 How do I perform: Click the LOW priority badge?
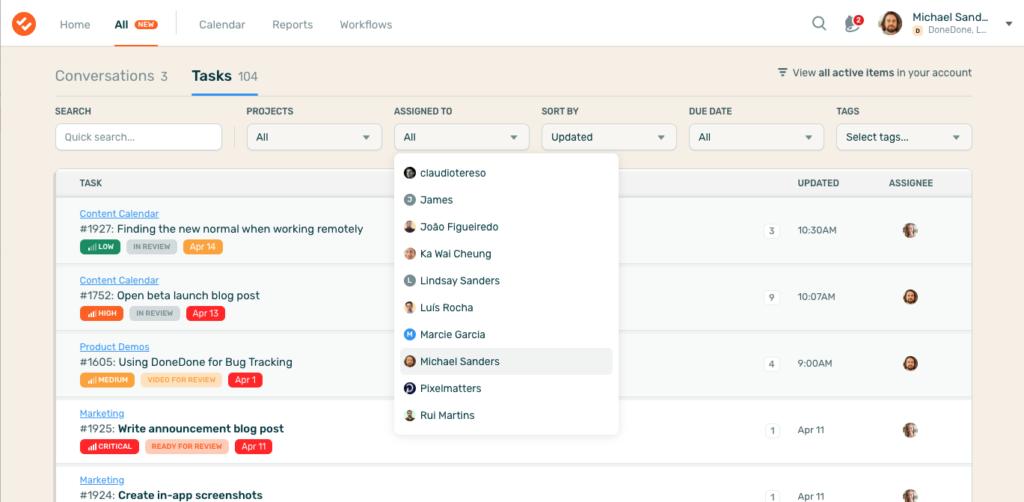pos(100,247)
